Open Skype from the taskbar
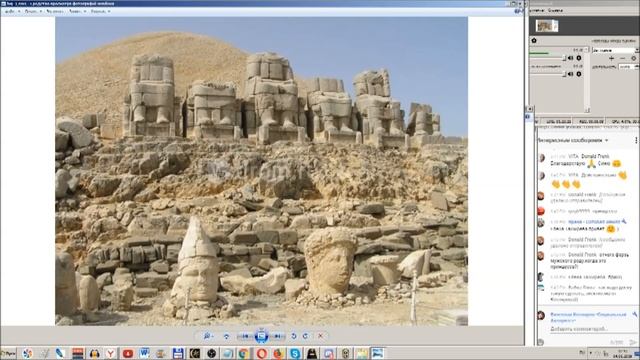 [x=295, y=353]
